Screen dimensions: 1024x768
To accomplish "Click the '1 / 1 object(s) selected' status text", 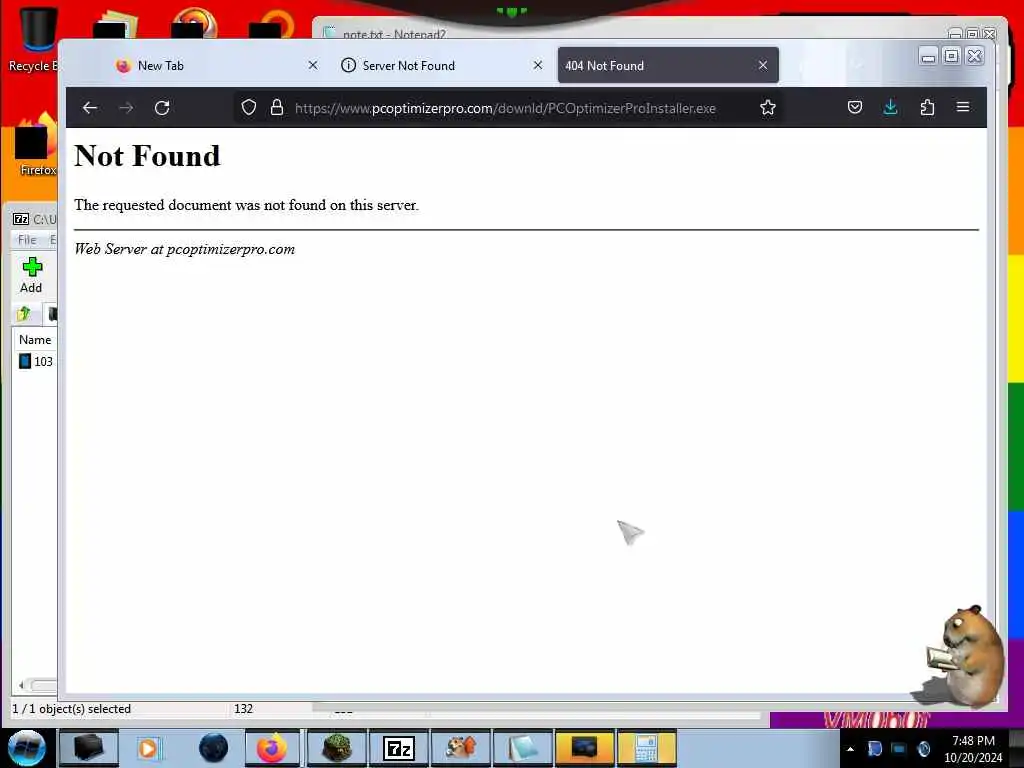I will pos(72,709).
